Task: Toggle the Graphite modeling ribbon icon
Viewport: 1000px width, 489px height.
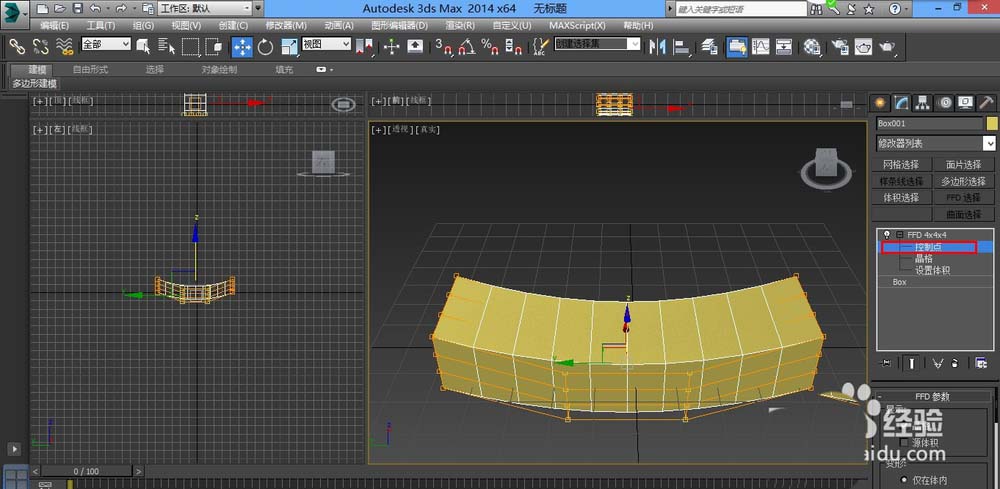Action: (737, 46)
